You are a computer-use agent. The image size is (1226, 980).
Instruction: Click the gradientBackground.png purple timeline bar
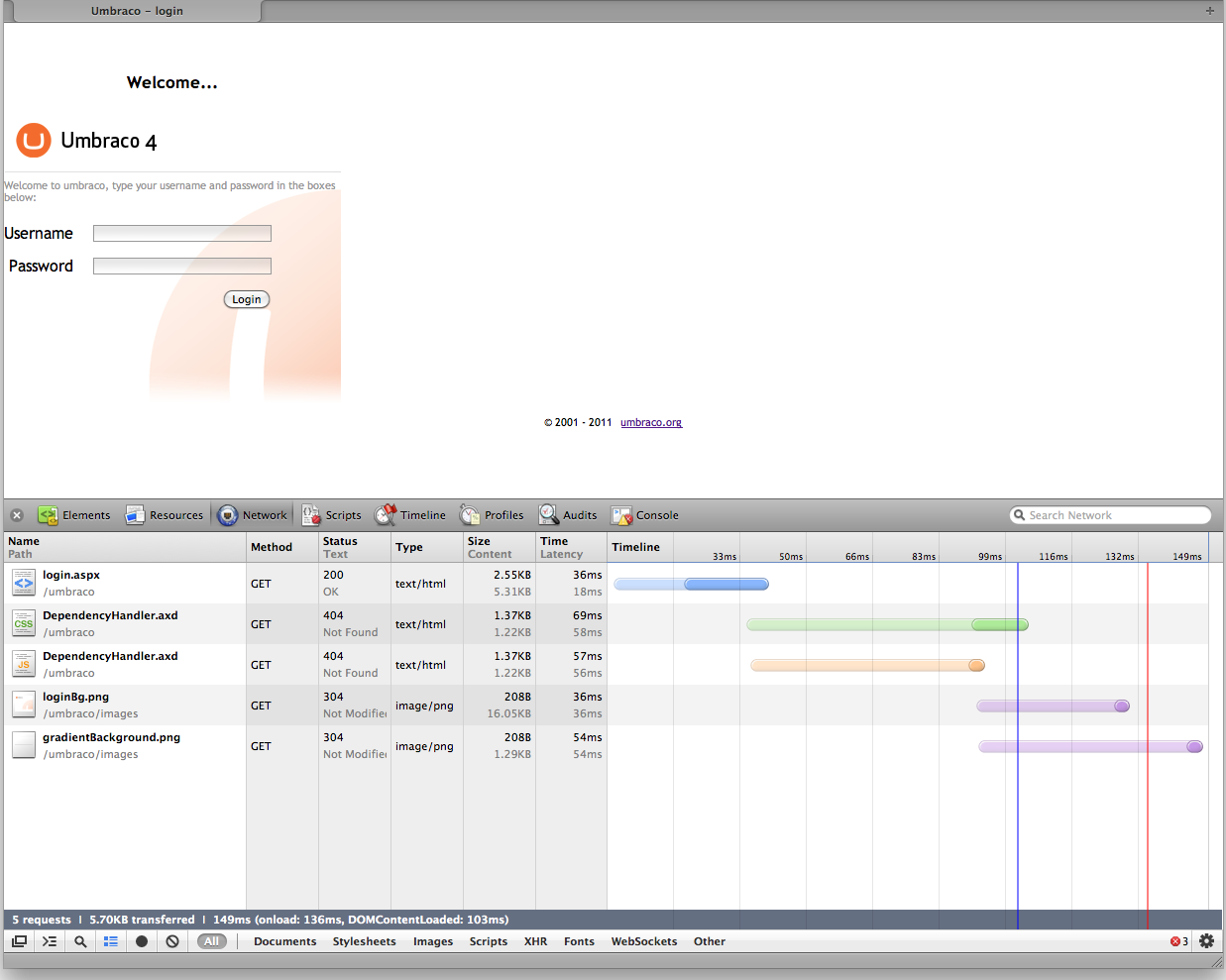tap(1090, 746)
